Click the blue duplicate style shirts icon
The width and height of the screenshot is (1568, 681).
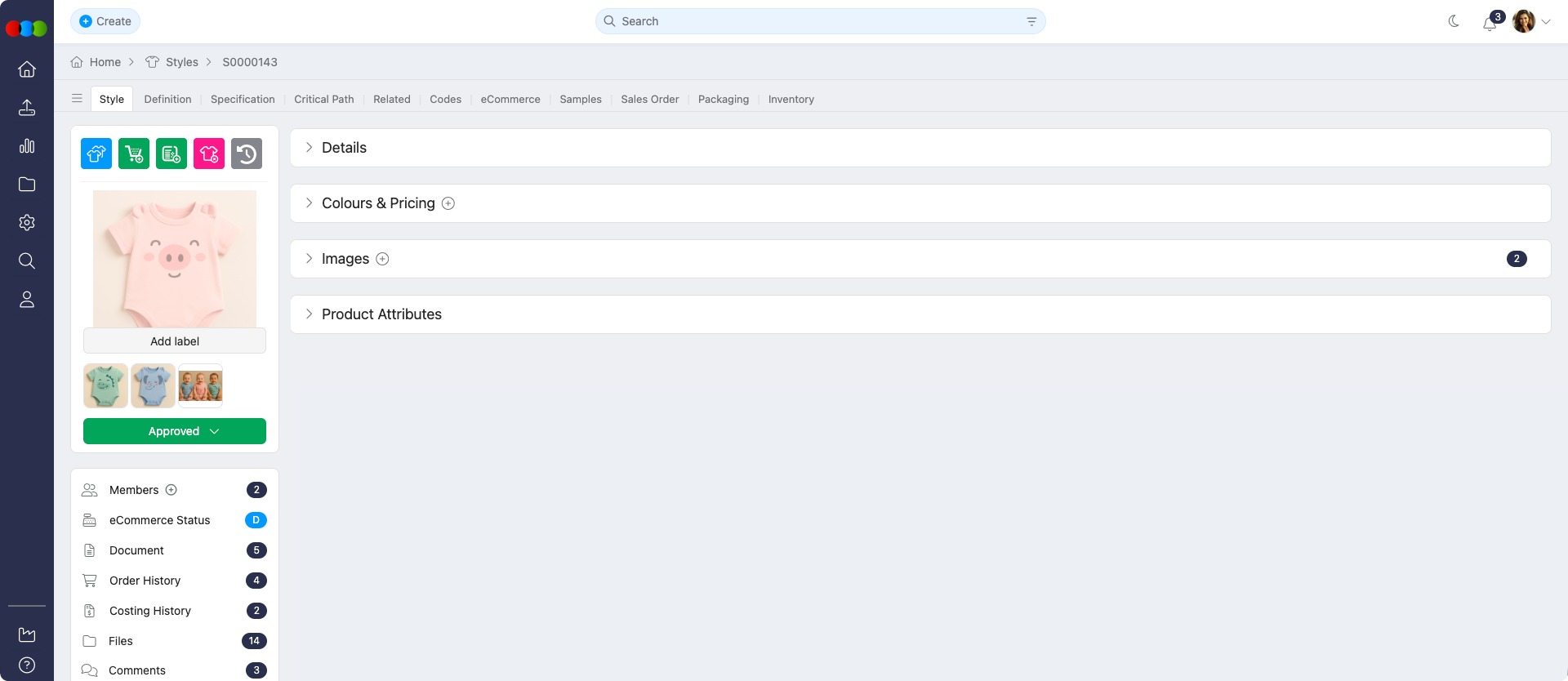[96, 154]
